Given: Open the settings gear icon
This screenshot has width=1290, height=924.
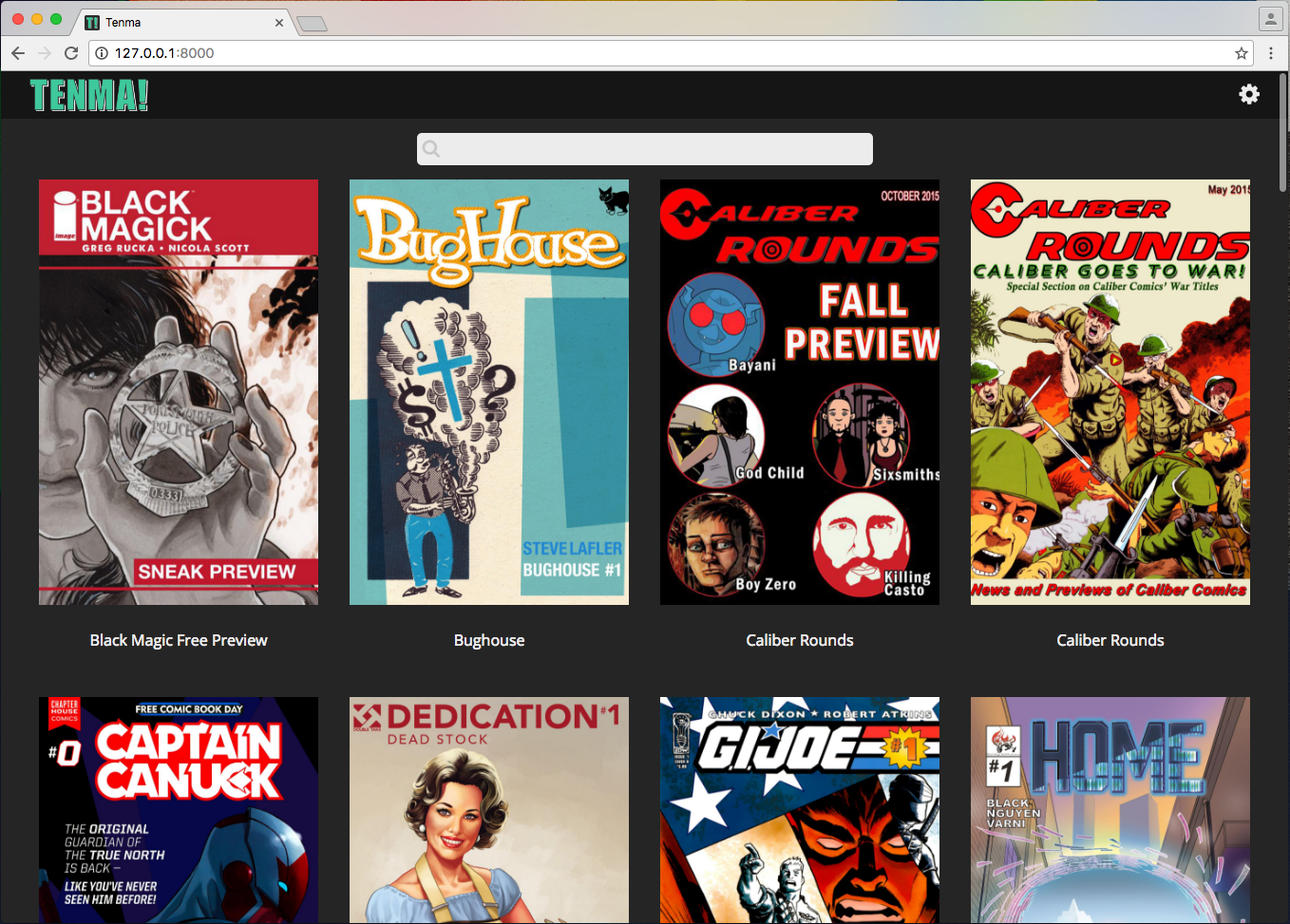Looking at the screenshot, I should [1249, 94].
